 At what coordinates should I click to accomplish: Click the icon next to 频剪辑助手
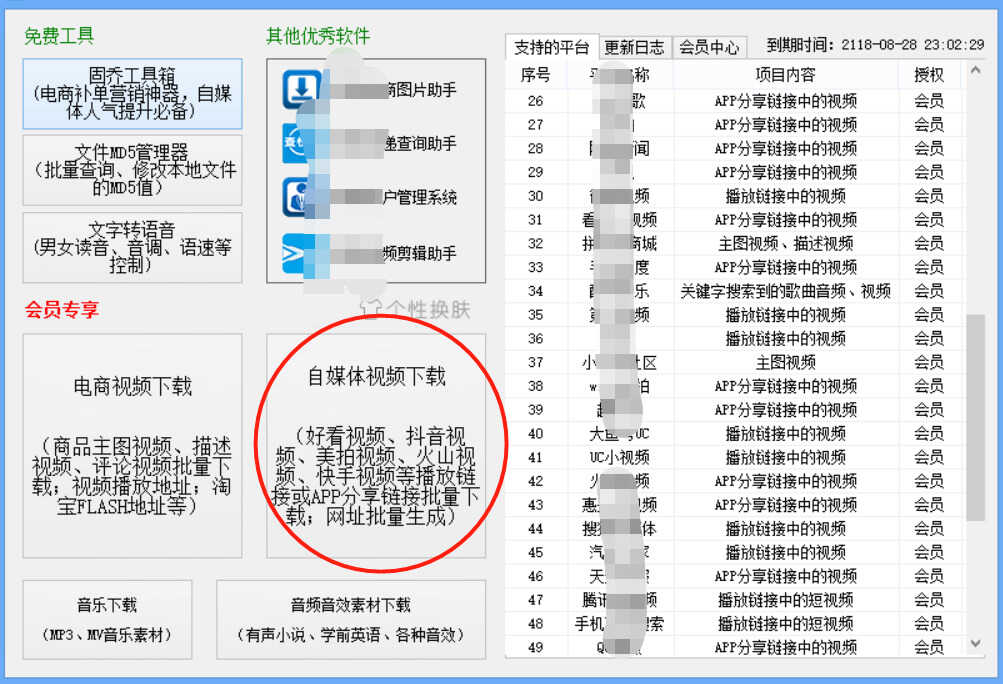click(x=298, y=253)
